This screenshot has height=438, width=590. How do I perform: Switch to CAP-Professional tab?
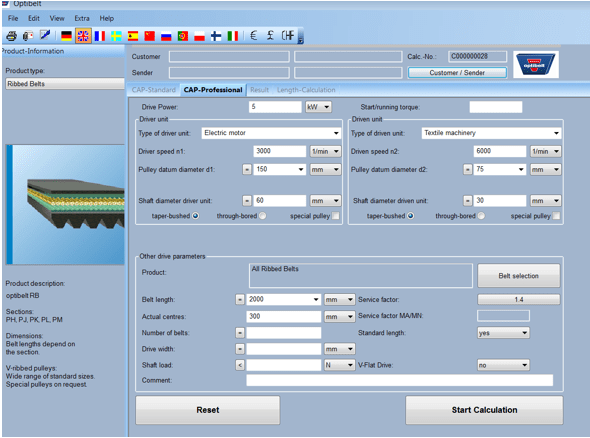tap(213, 90)
